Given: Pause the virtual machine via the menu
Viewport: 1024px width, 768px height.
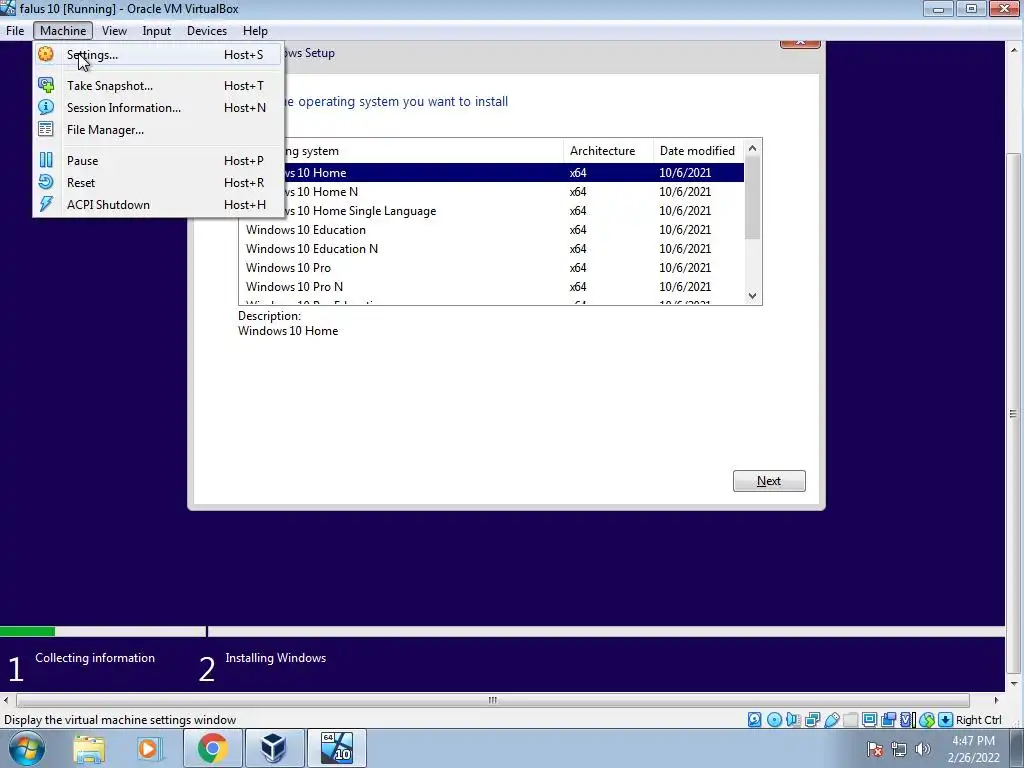Looking at the screenshot, I should coord(158,161).
